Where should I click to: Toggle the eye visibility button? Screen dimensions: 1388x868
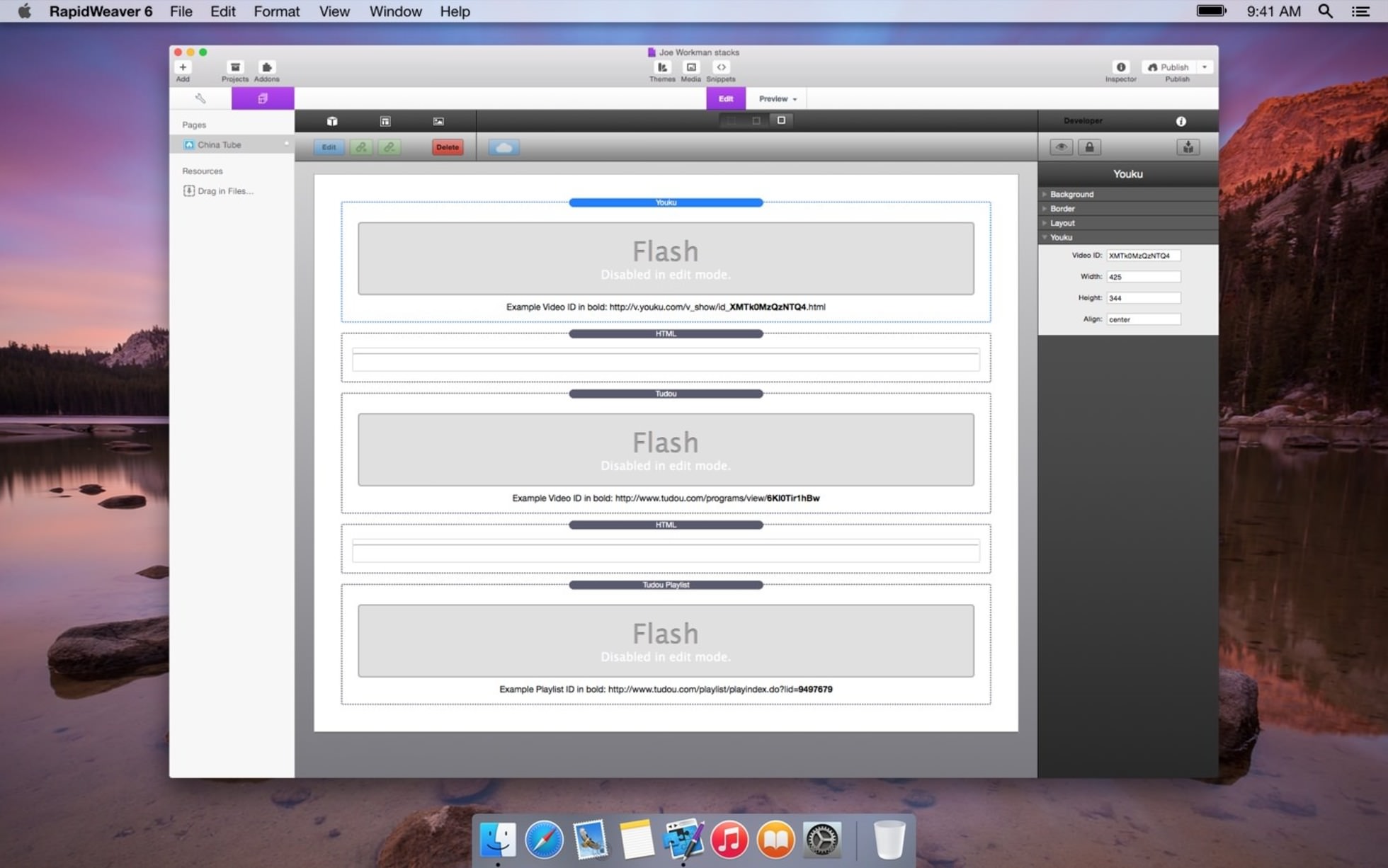point(1061,147)
